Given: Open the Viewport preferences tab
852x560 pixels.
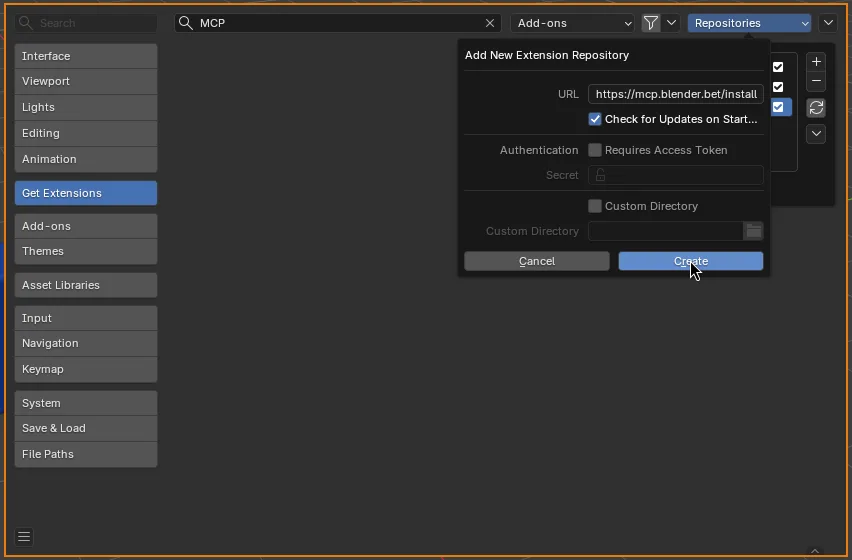Looking at the screenshot, I should (x=86, y=81).
